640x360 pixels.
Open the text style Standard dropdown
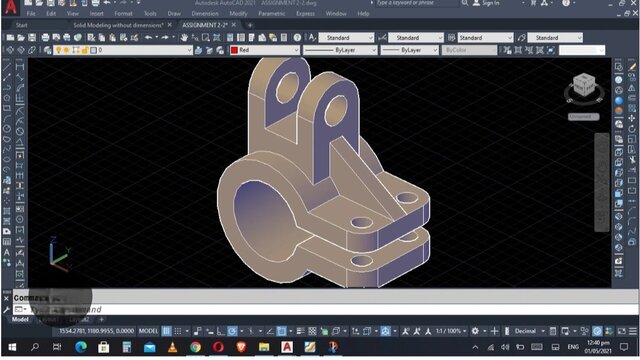tap(346, 38)
